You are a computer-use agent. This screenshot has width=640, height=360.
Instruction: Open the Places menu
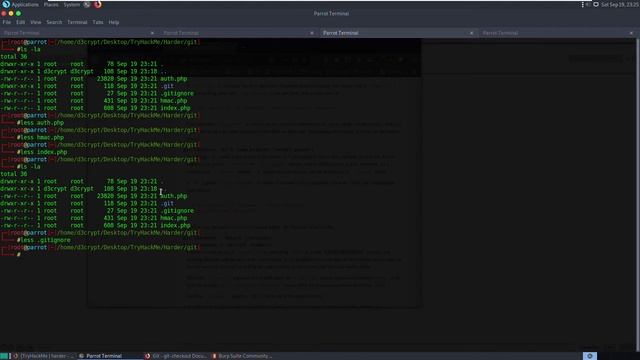pos(51,4)
